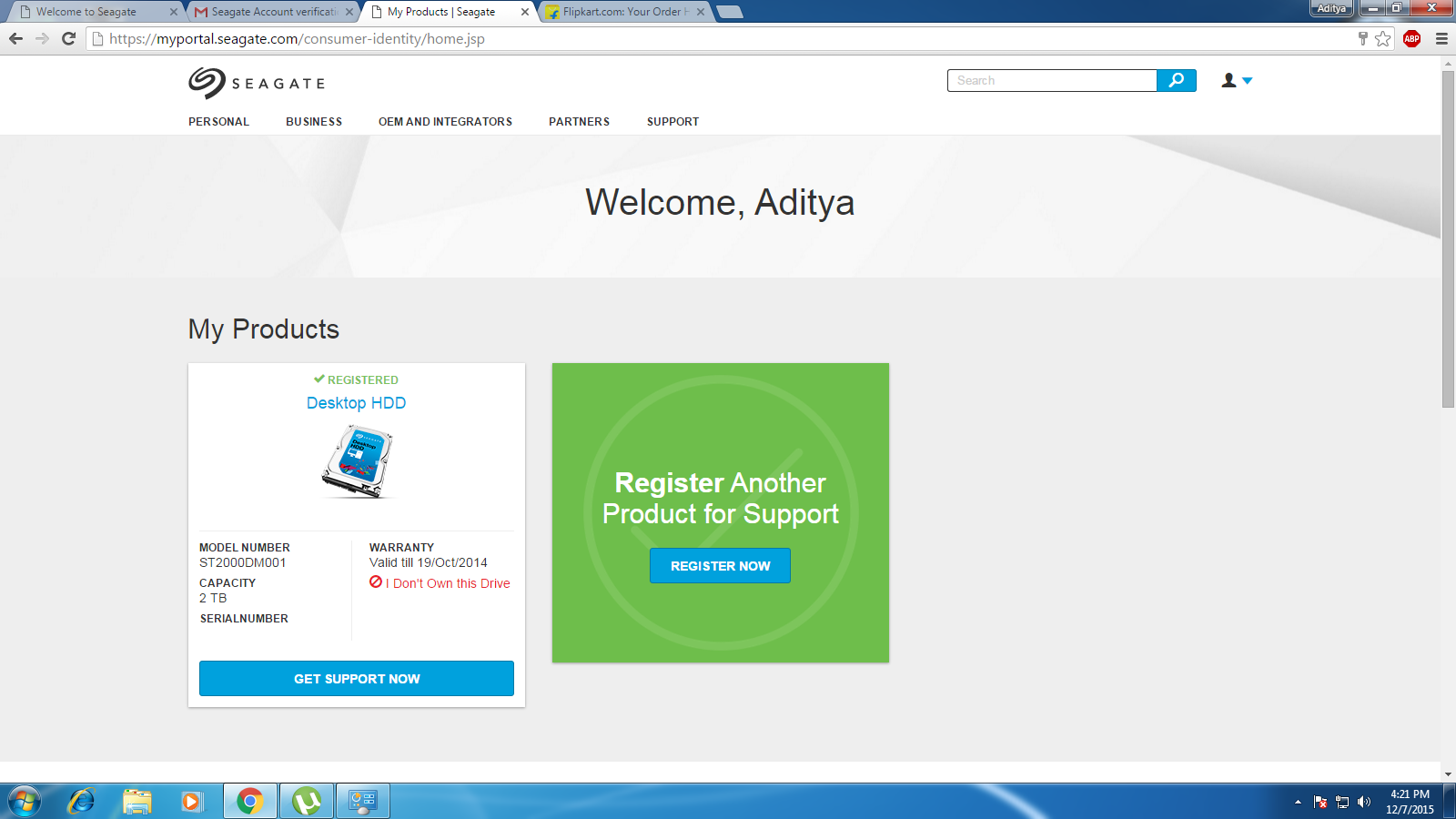This screenshot has width=1456, height=819.
Task: Show hidden system tray icons arrow
Action: click(x=1298, y=802)
